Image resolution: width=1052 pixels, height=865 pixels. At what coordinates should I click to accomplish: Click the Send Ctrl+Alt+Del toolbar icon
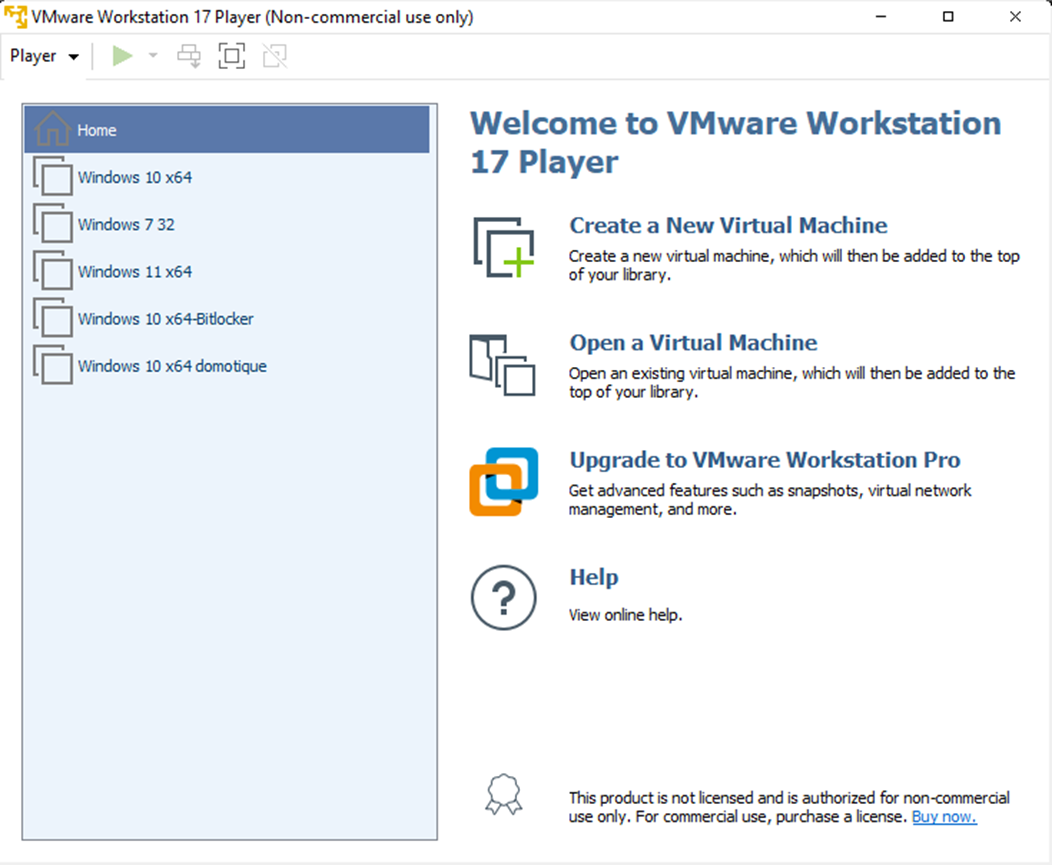pos(189,56)
